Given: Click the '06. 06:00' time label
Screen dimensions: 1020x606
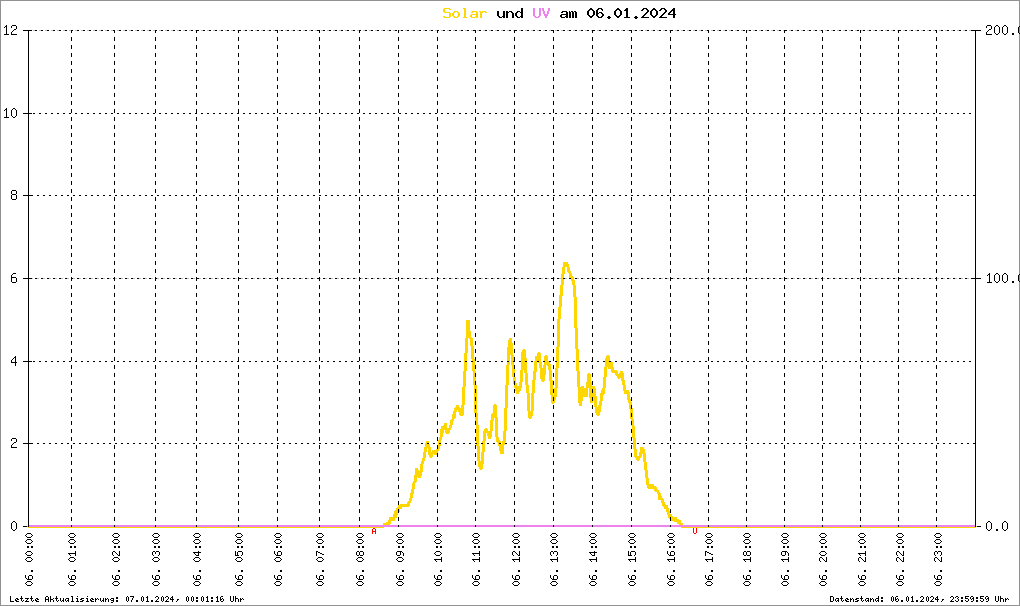Looking at the screenshot, I should 278,560.
